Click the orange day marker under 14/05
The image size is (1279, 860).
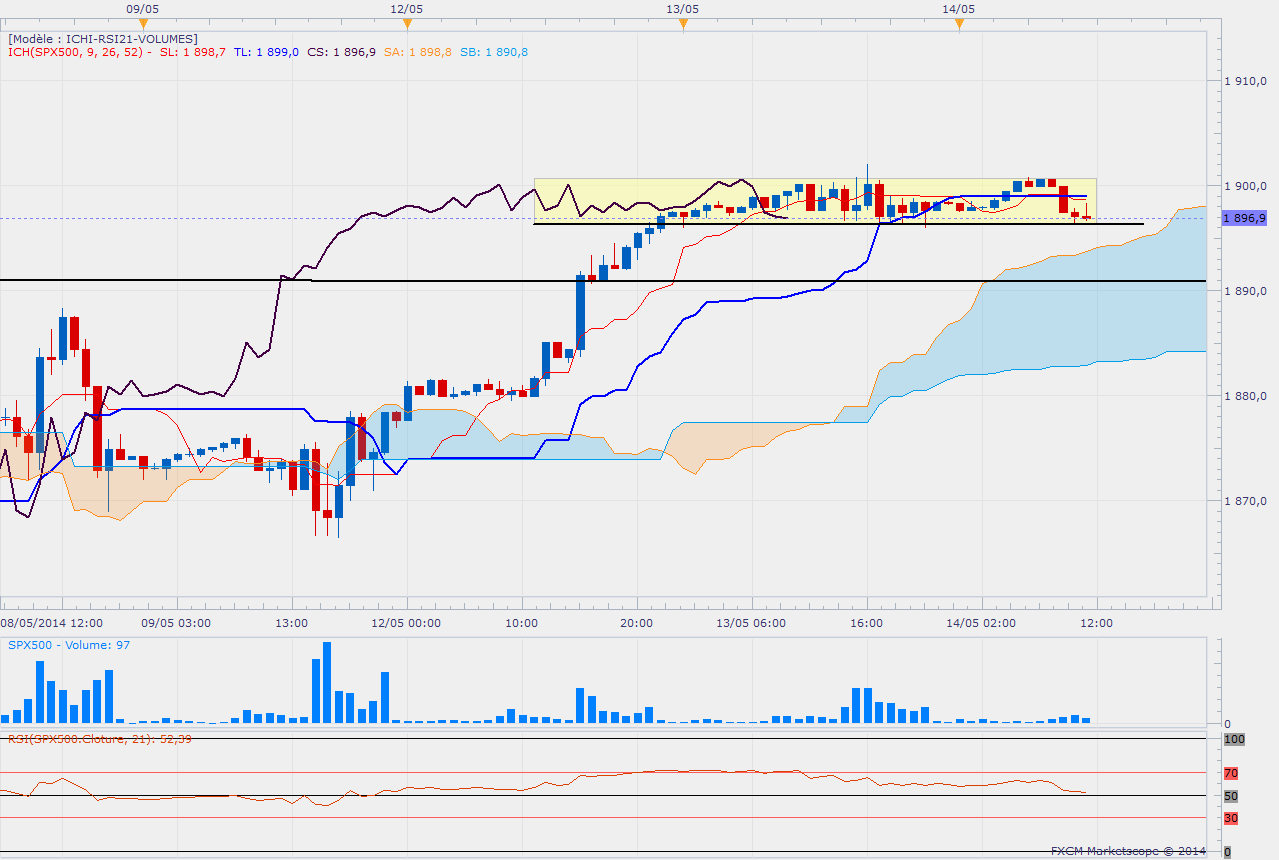point(959,23)
